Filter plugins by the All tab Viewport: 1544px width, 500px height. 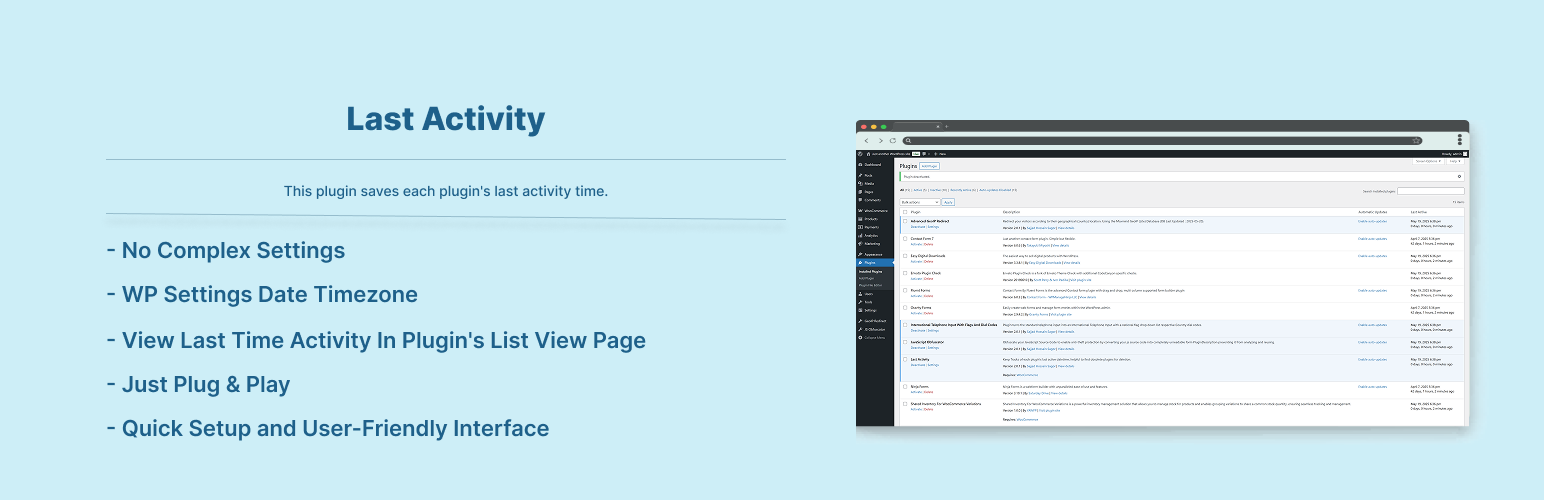904,190
